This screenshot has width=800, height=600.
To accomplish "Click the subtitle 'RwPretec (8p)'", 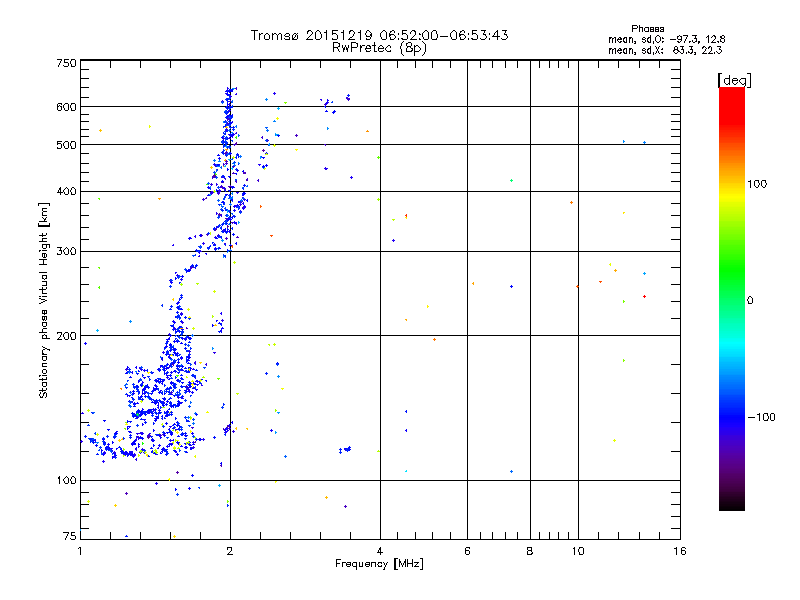I will click(x=379, y=48).
